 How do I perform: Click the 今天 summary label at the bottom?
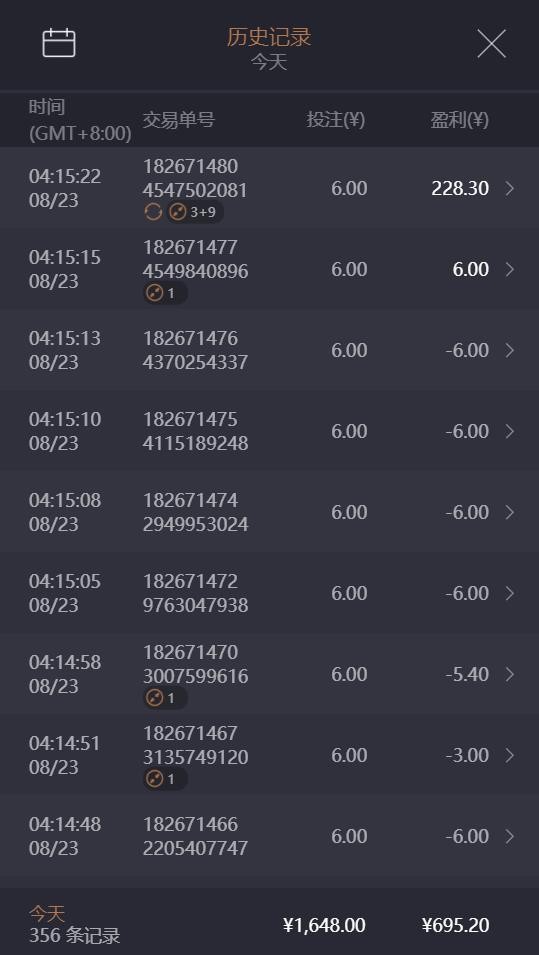pos(47,913)
